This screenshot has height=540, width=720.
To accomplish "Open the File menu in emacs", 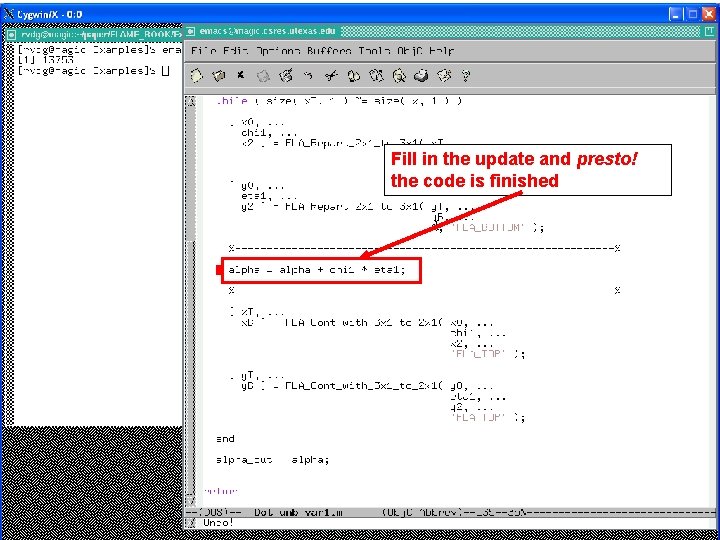I will pos(203,51).
